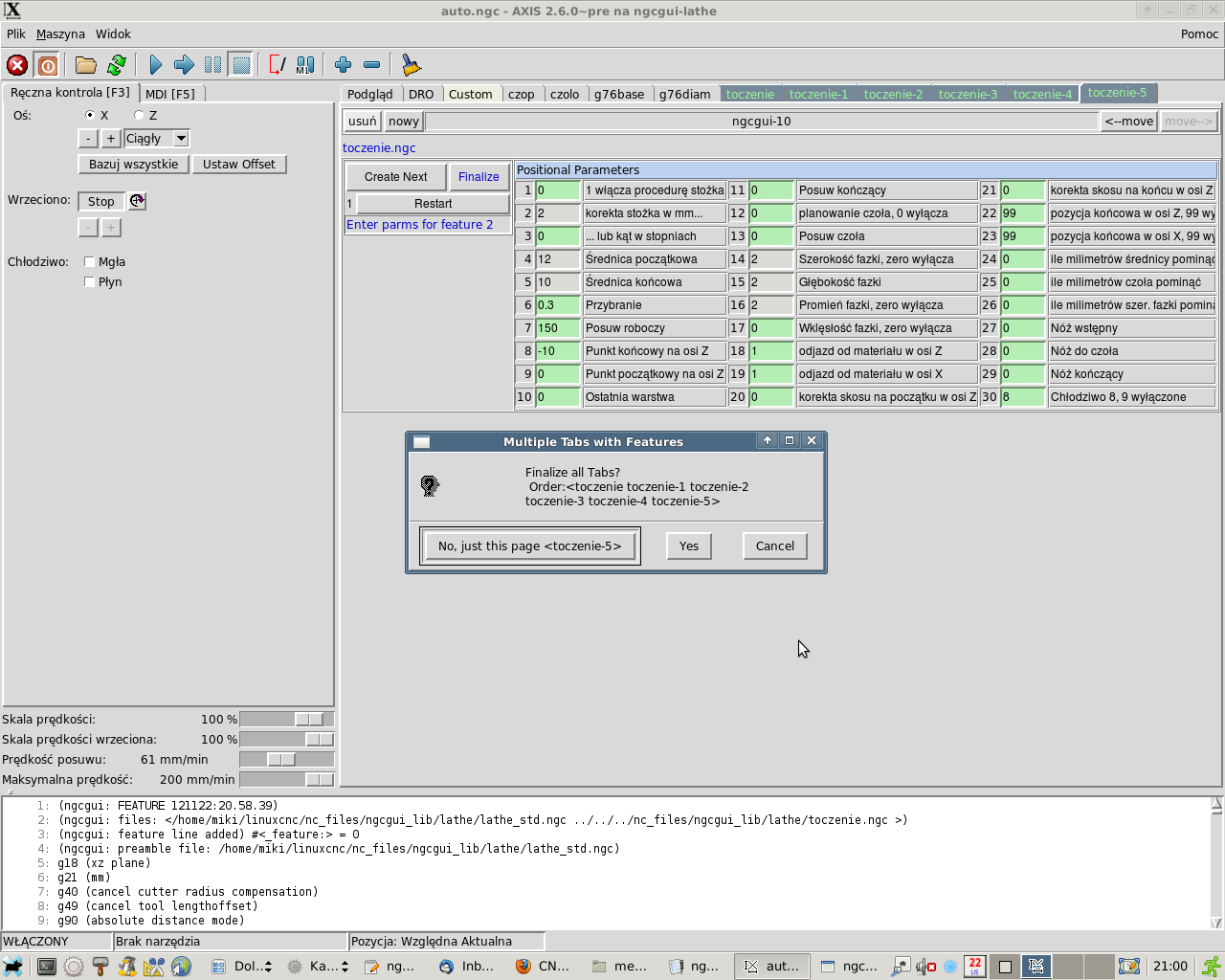Switch to the DRO tab

coord(421,94)
